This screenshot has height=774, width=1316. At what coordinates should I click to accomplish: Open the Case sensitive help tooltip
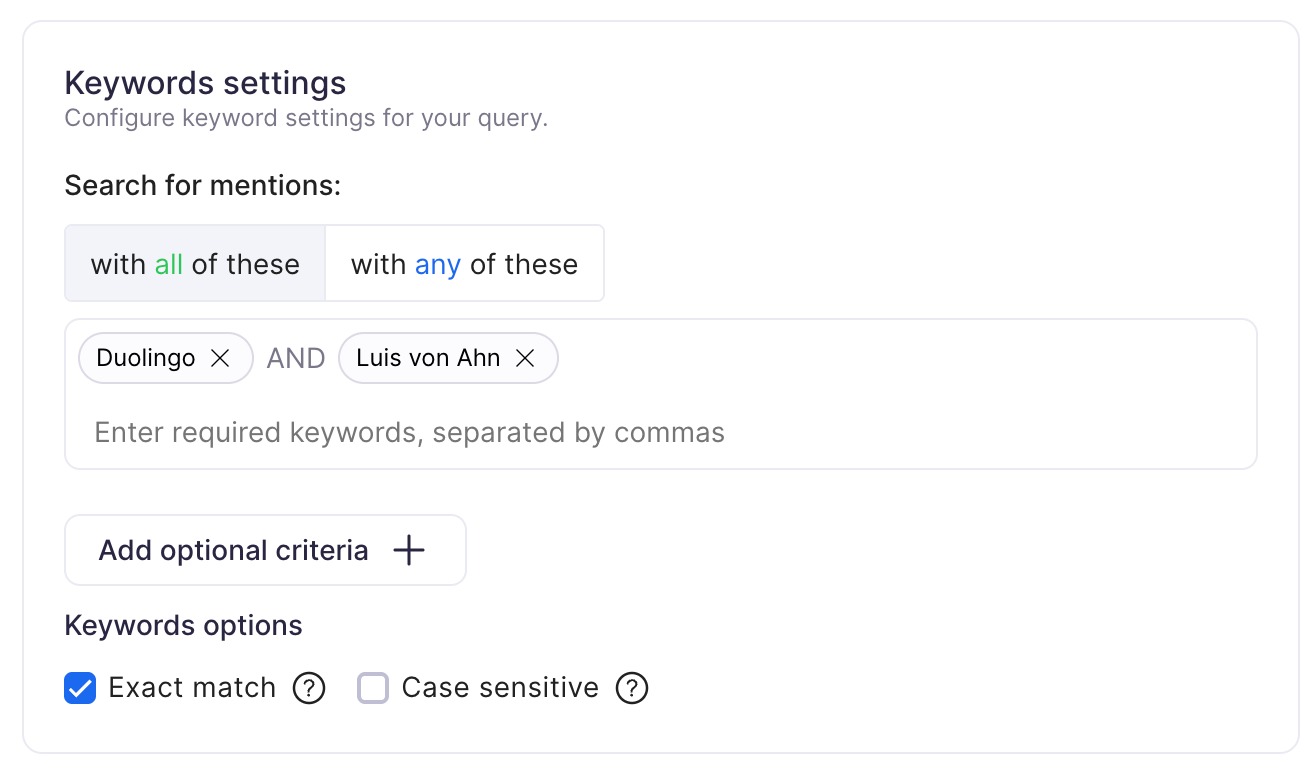click(x=632, y=687)
